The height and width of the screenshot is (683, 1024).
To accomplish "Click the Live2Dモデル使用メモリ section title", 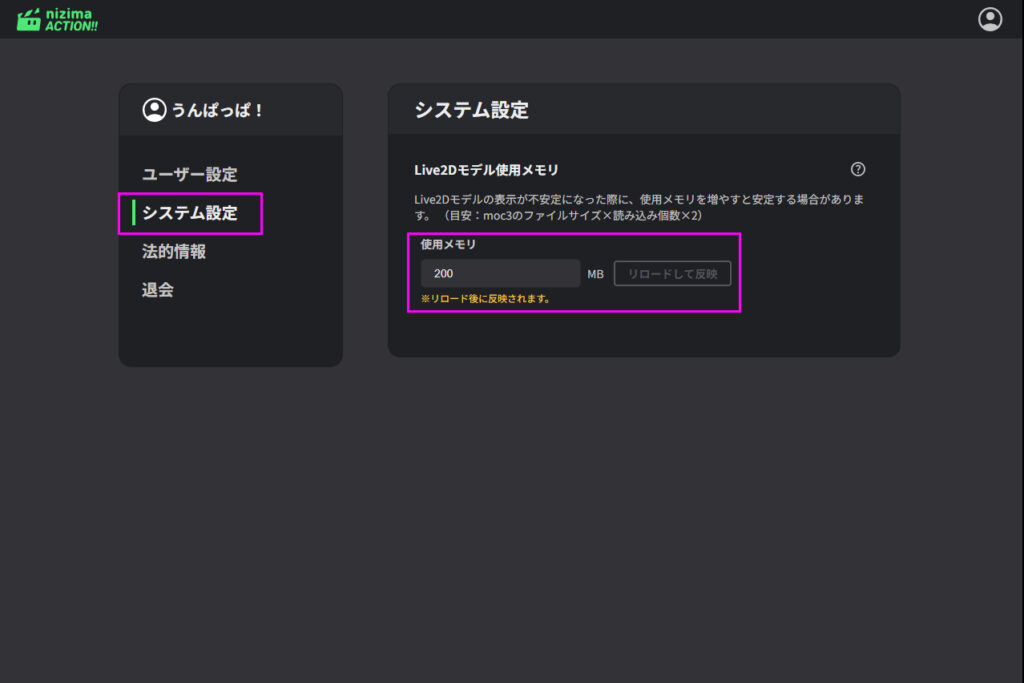I will click(x=486, y=170).
